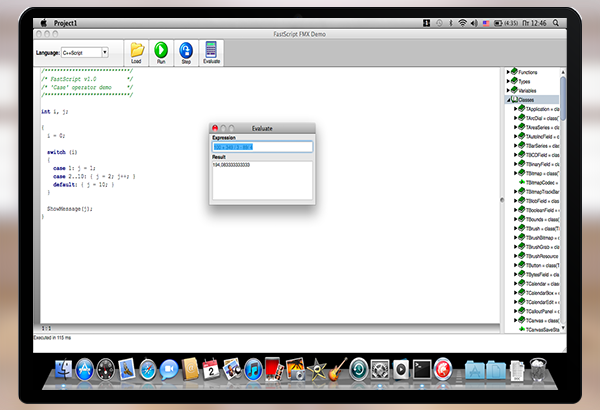Run the script with the green Run button
The width and height of the screenshot is (600, 410).
coord(161,50)
